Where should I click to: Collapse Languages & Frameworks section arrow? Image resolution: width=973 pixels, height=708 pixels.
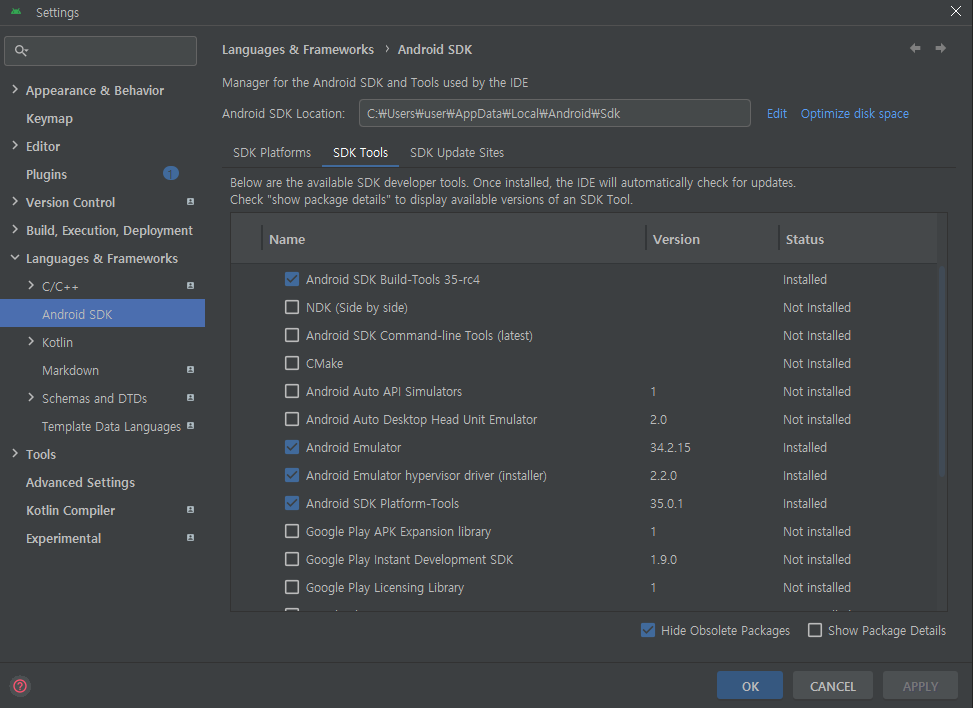(x=15, y=258)
